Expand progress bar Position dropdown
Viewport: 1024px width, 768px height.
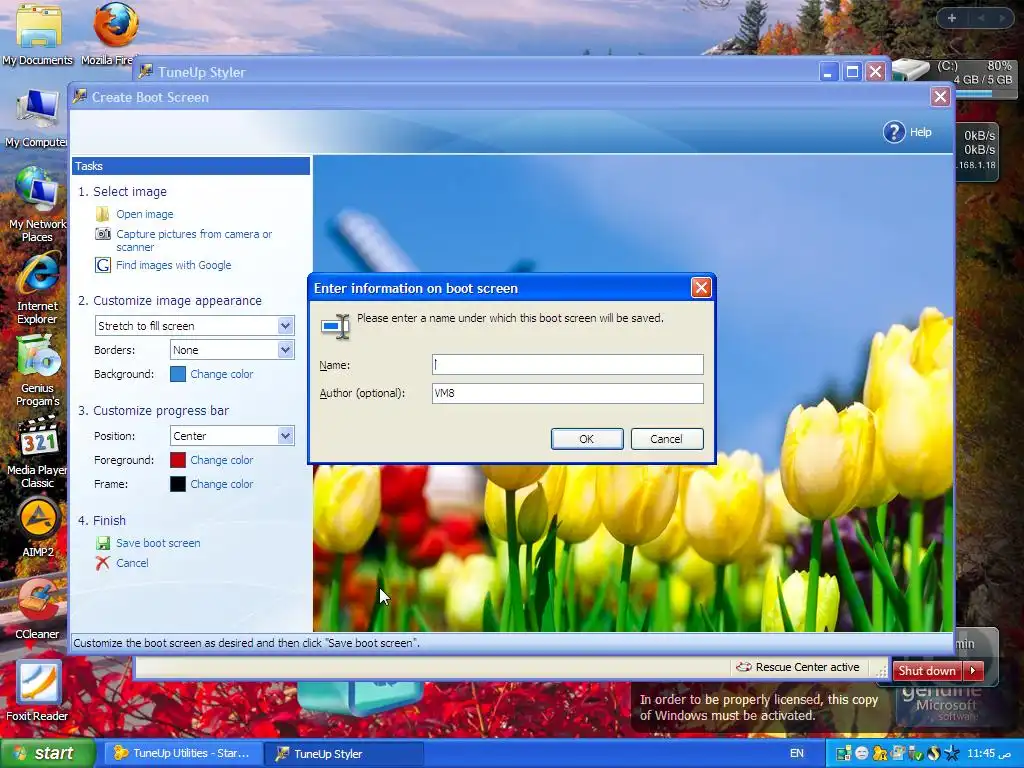coord(285,436)
